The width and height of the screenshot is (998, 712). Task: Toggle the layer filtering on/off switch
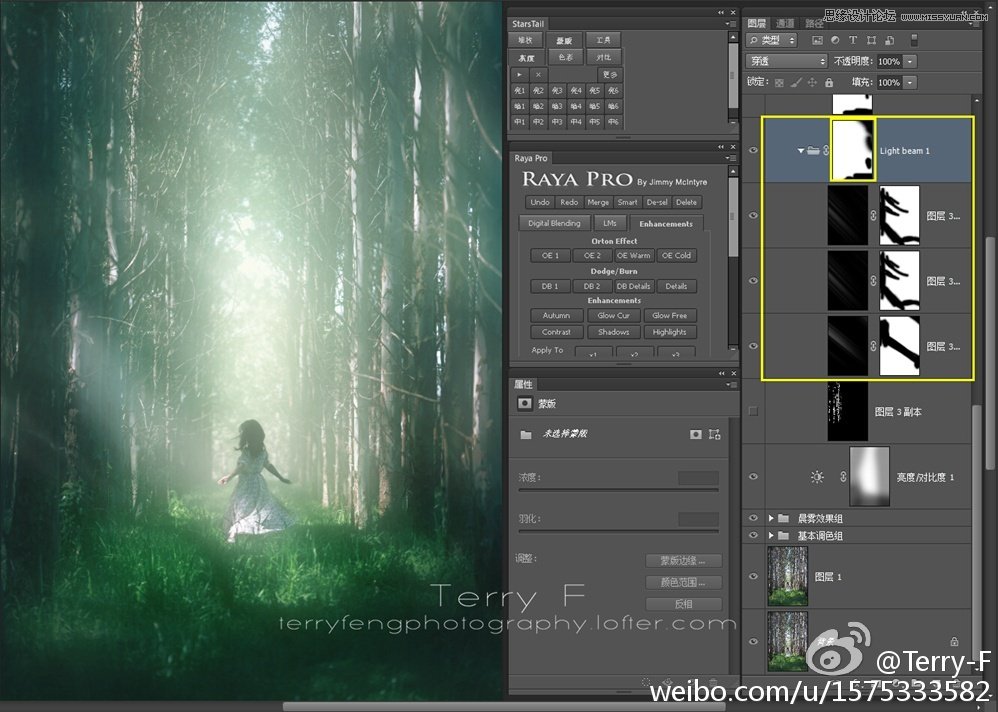[x=914, y=40]
